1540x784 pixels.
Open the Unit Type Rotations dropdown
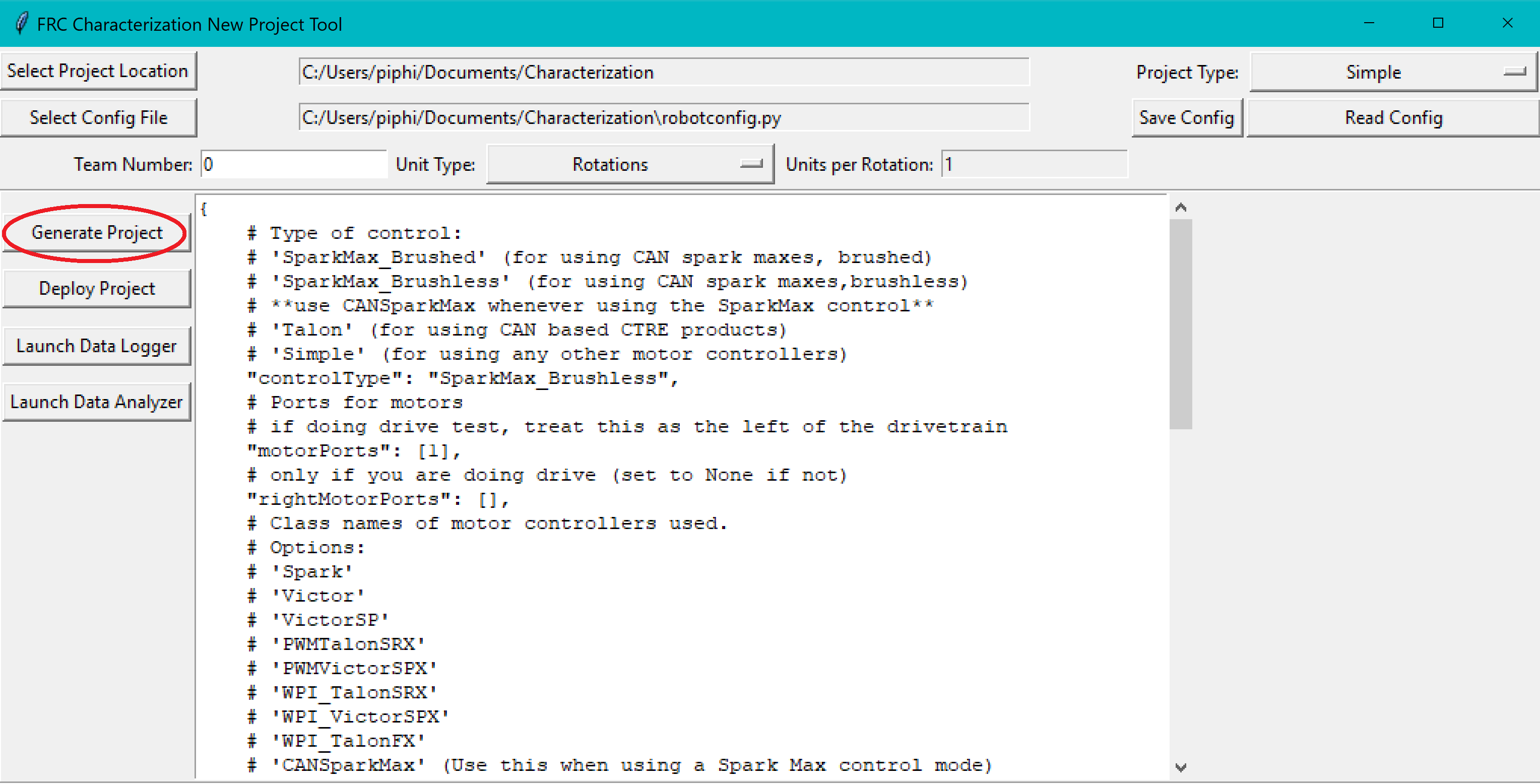[630, 164]
